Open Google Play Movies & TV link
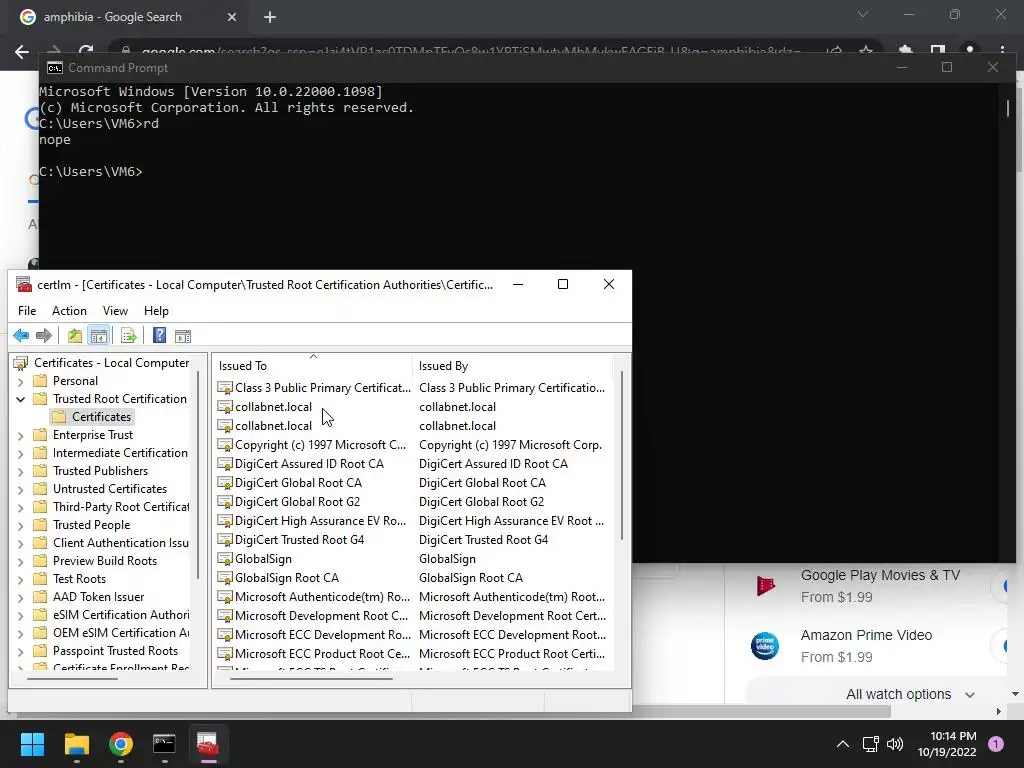This screenshot has width=1024, height=768. [x=880, y=575]
